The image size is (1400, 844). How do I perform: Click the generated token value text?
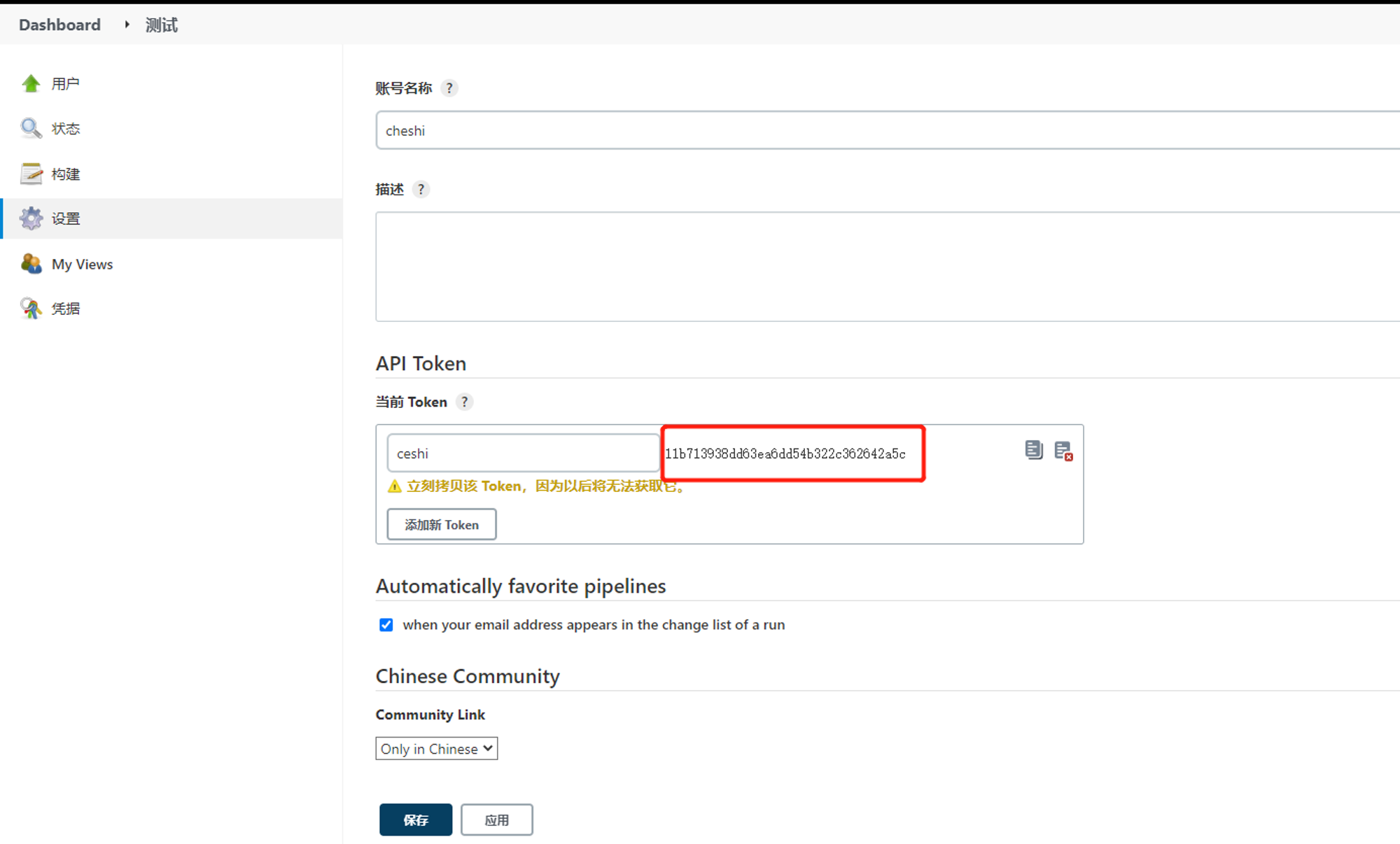pyautogui.click(x=785, y=453)
